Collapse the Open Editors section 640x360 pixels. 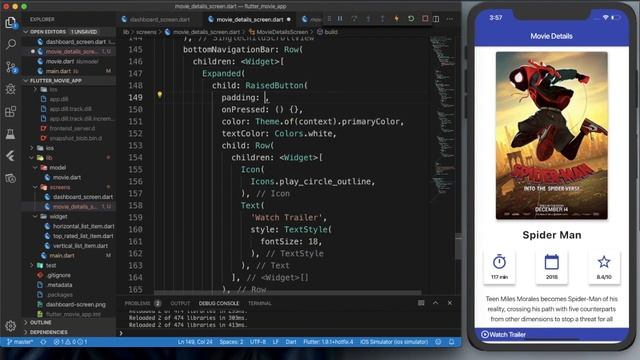click(69, 32)
